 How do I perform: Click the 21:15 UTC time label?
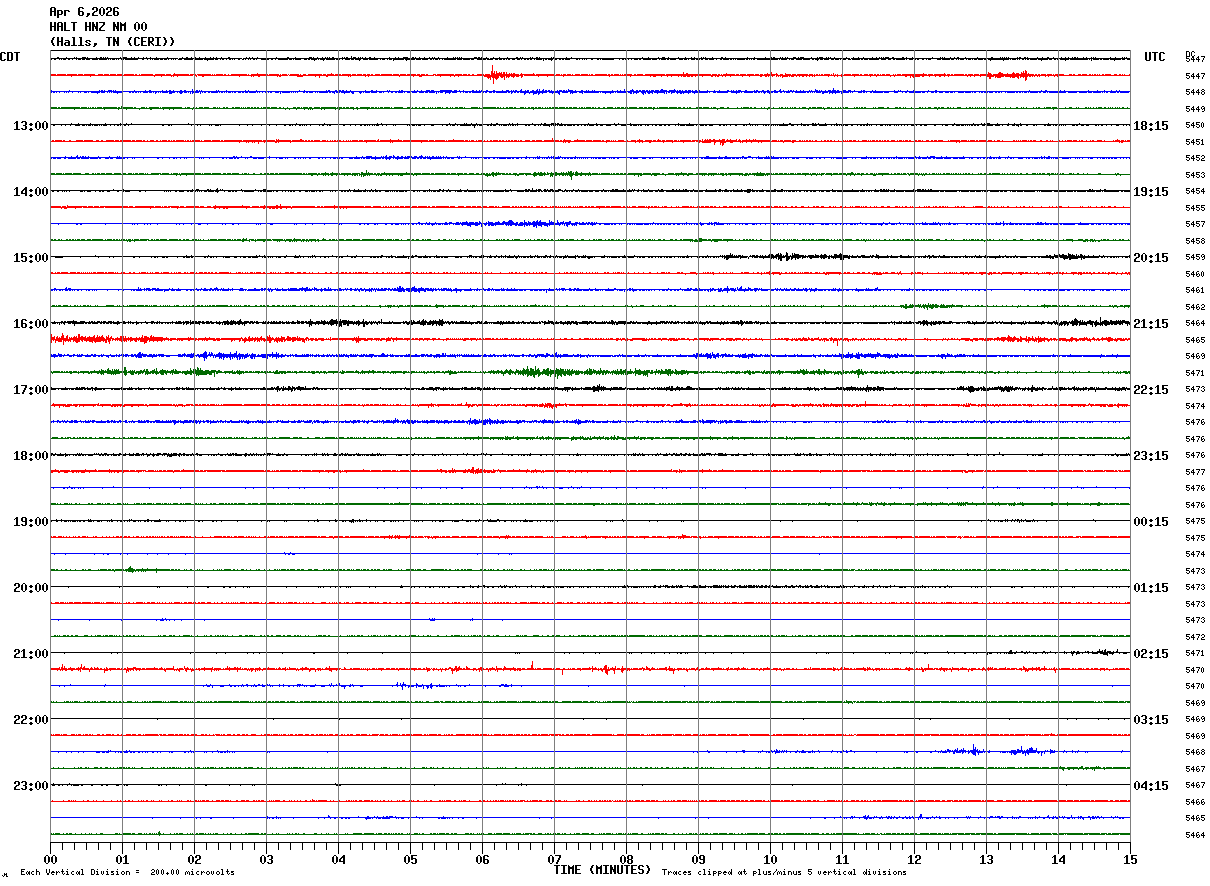pos(1151,324)
